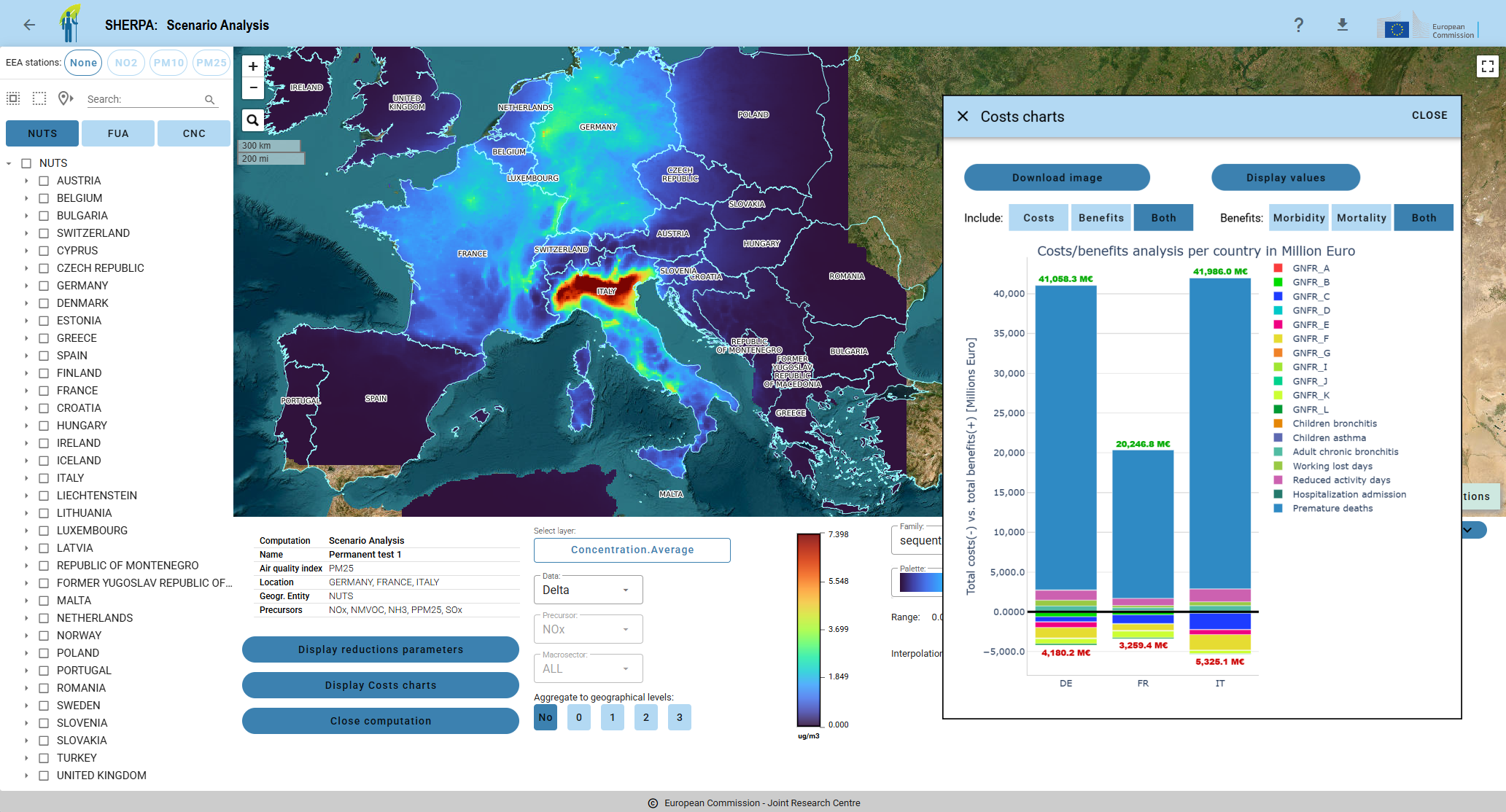Click the download icon in header

click(x=1342, y=25)
